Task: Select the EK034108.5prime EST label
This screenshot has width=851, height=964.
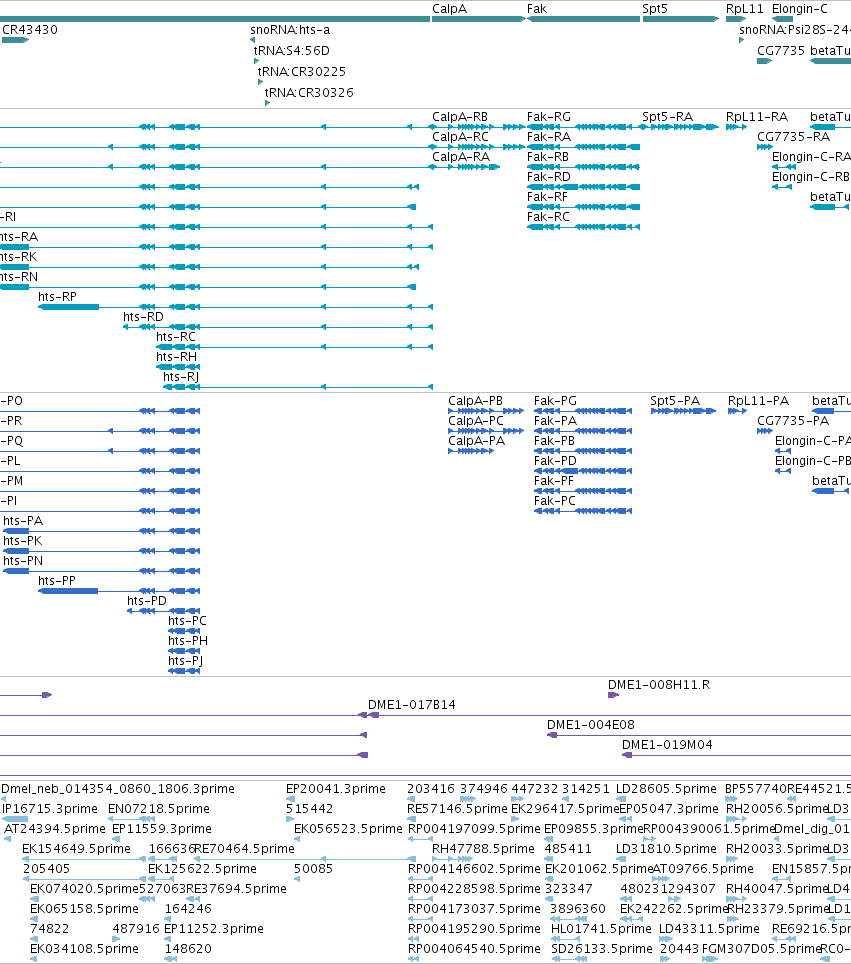Action: pos(84,949)
